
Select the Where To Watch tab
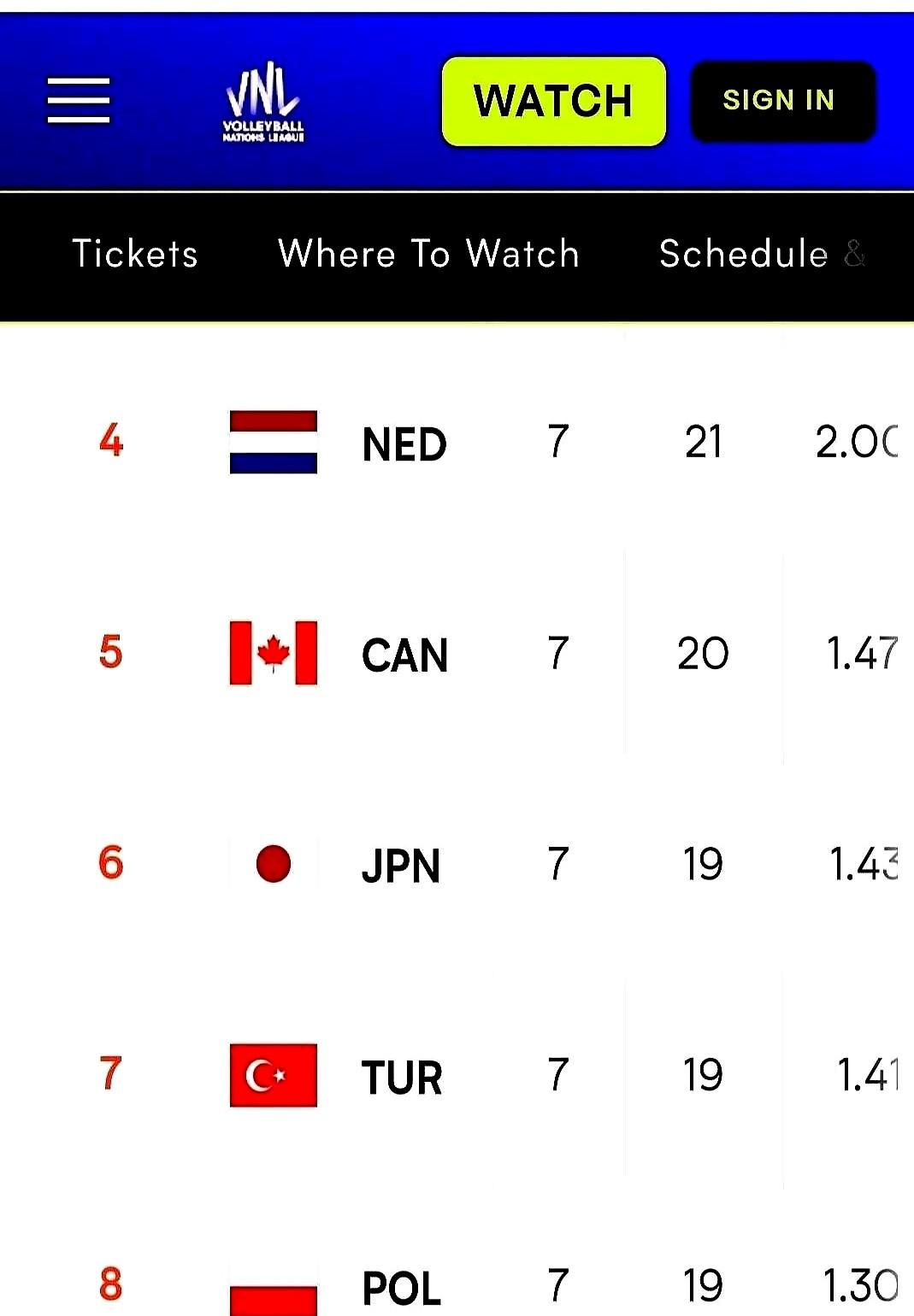click(429, 254)
